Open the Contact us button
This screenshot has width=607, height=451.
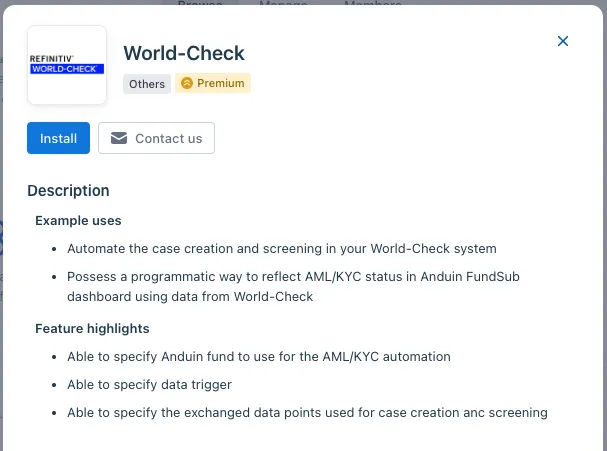(156, 138)
